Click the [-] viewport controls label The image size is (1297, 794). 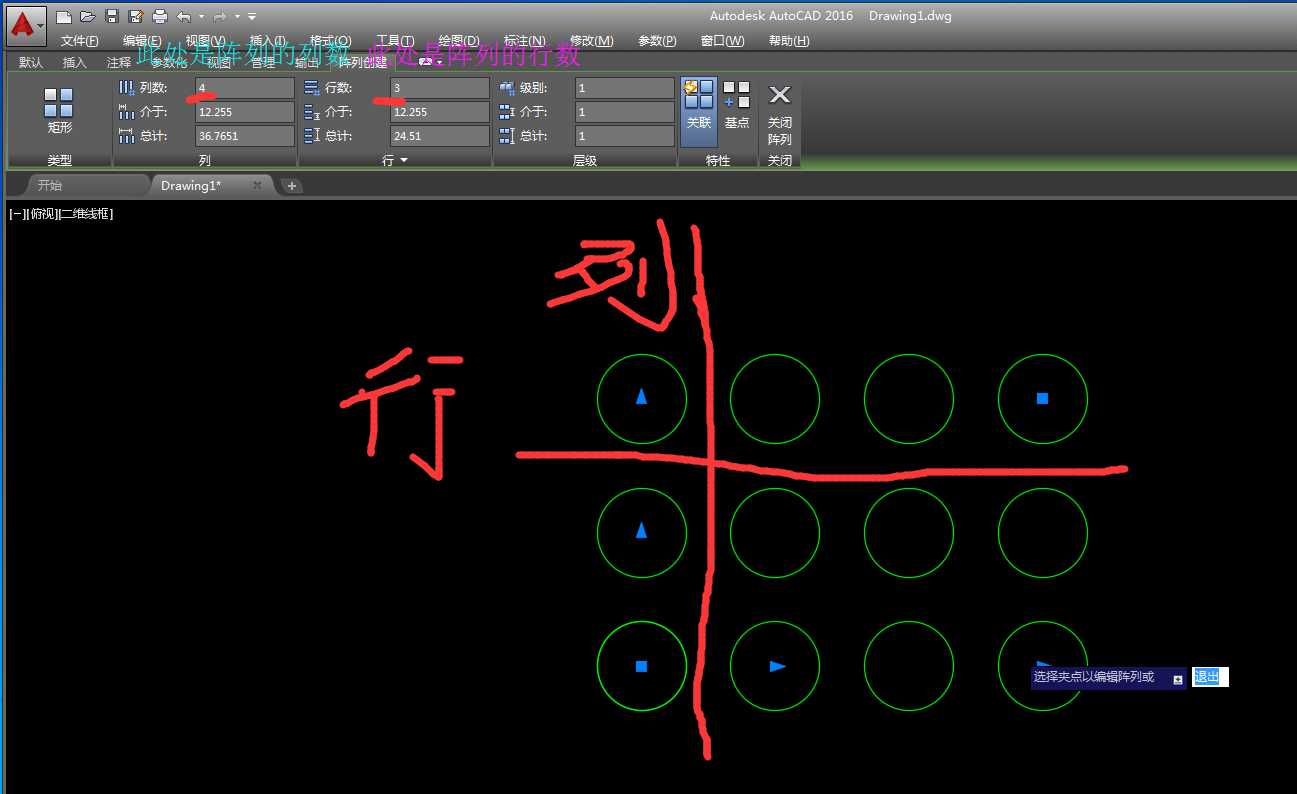[16, 214]
